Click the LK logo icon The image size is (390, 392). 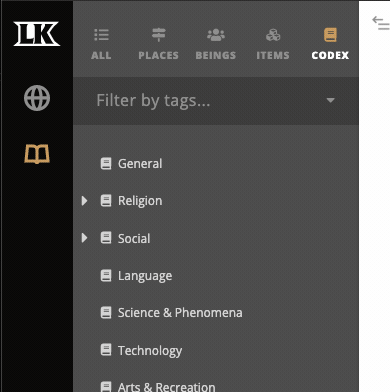[x=37, y=34]
